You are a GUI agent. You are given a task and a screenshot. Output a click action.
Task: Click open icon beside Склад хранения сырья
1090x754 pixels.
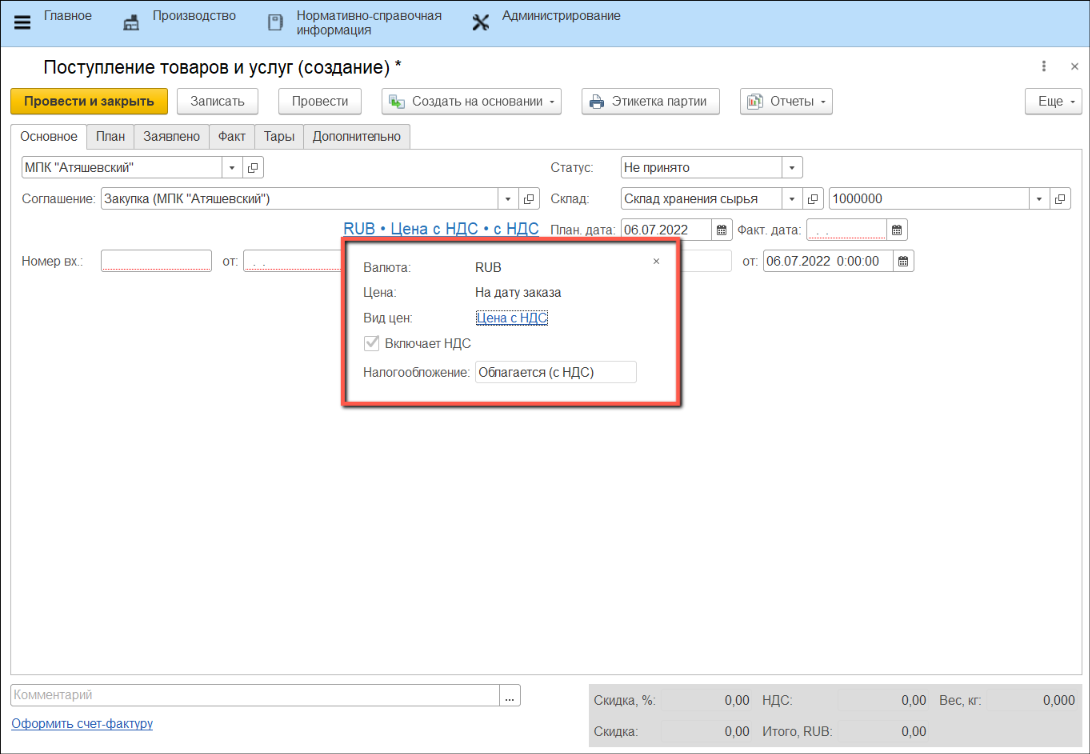815,199
